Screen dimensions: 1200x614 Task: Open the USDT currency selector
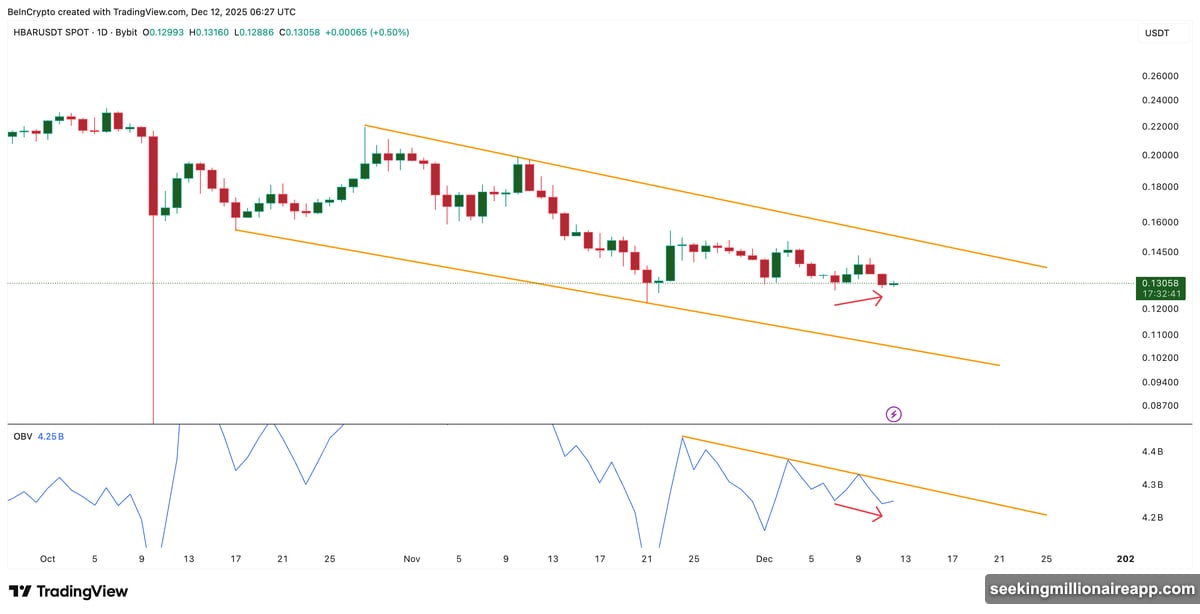1156,34
